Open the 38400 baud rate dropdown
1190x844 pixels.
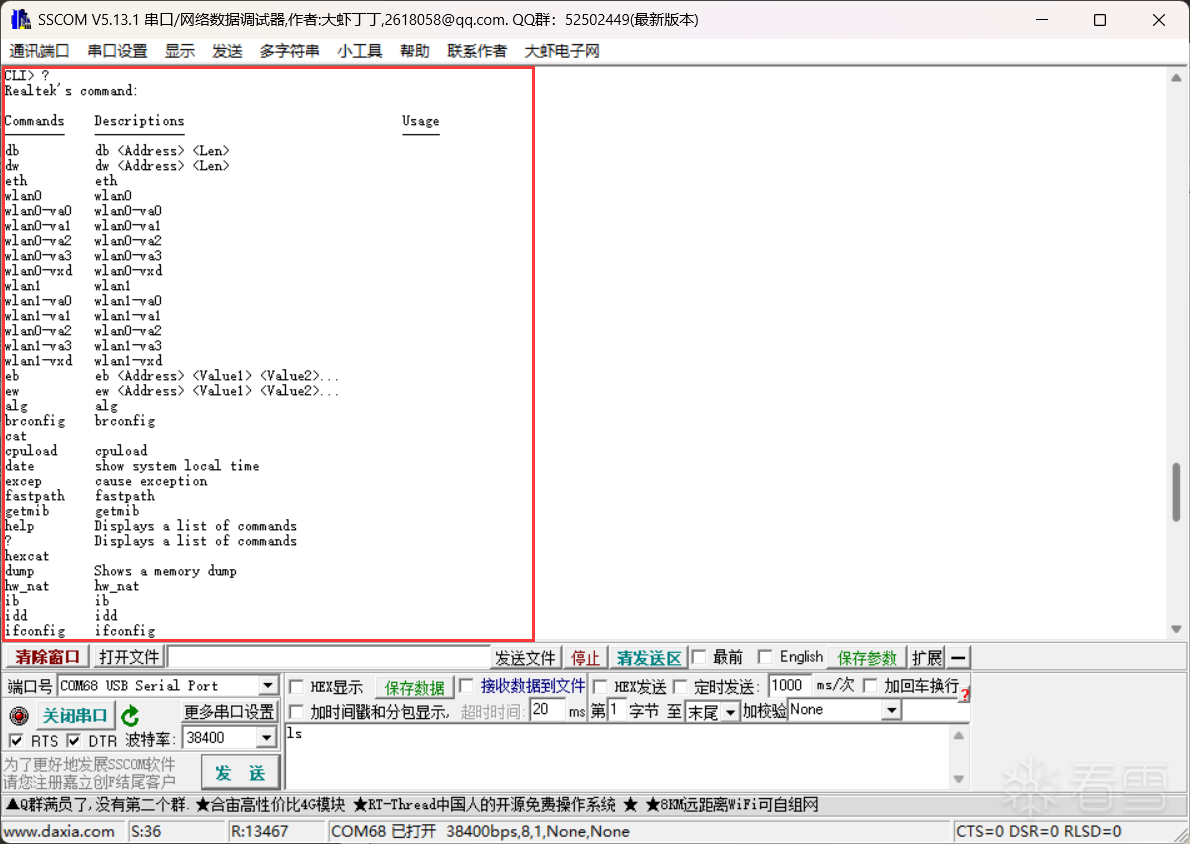click(x=266, y=738)
